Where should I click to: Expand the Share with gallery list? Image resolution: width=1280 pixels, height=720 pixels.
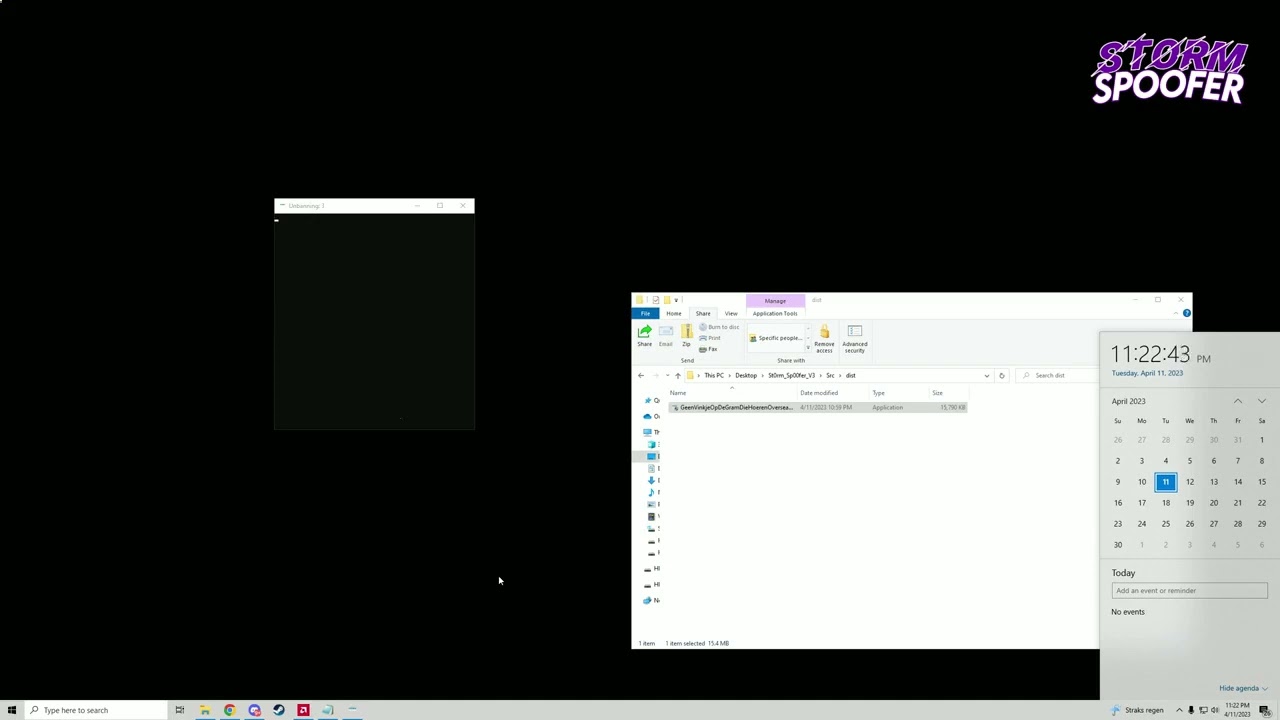tap(808, 348)
